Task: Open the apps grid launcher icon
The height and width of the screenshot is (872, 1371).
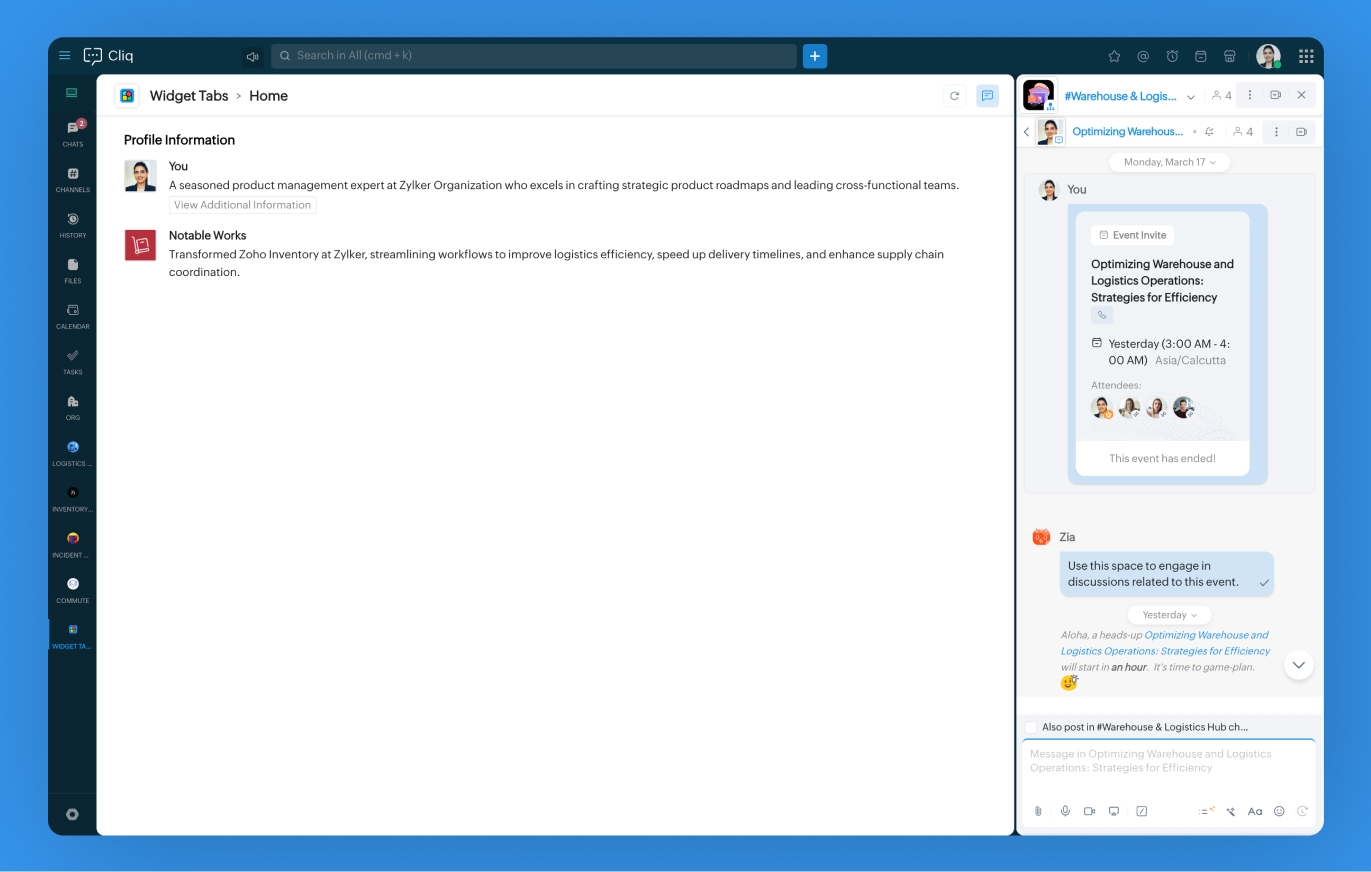Action: coord(1306,56)
